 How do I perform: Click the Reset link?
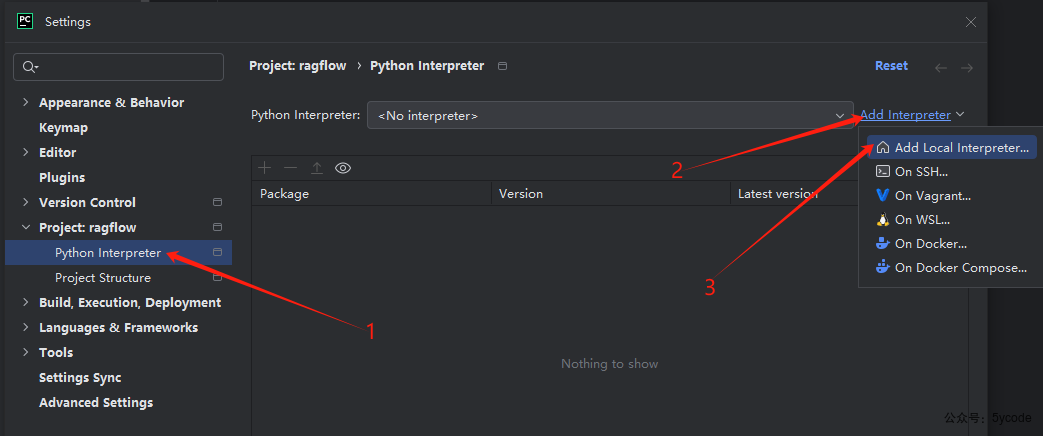point(891,66)
